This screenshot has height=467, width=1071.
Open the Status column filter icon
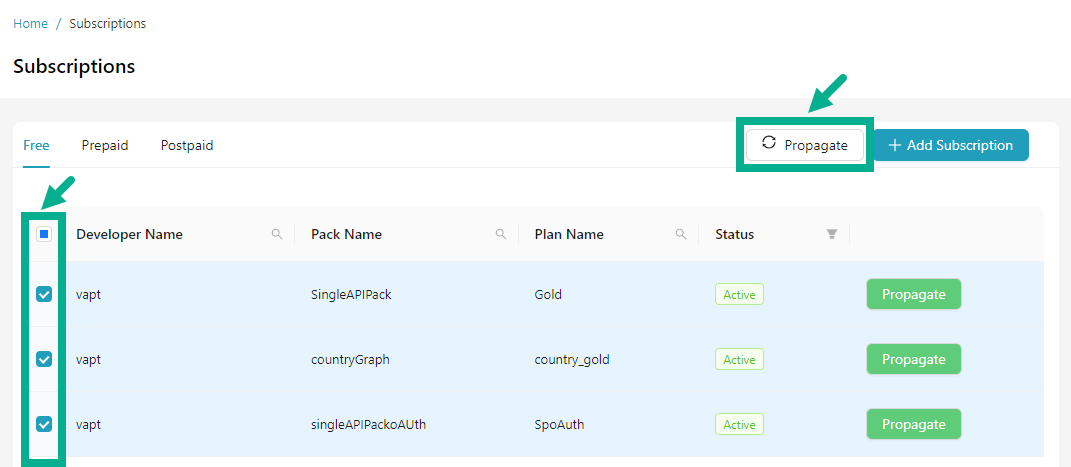click(831, 234)
